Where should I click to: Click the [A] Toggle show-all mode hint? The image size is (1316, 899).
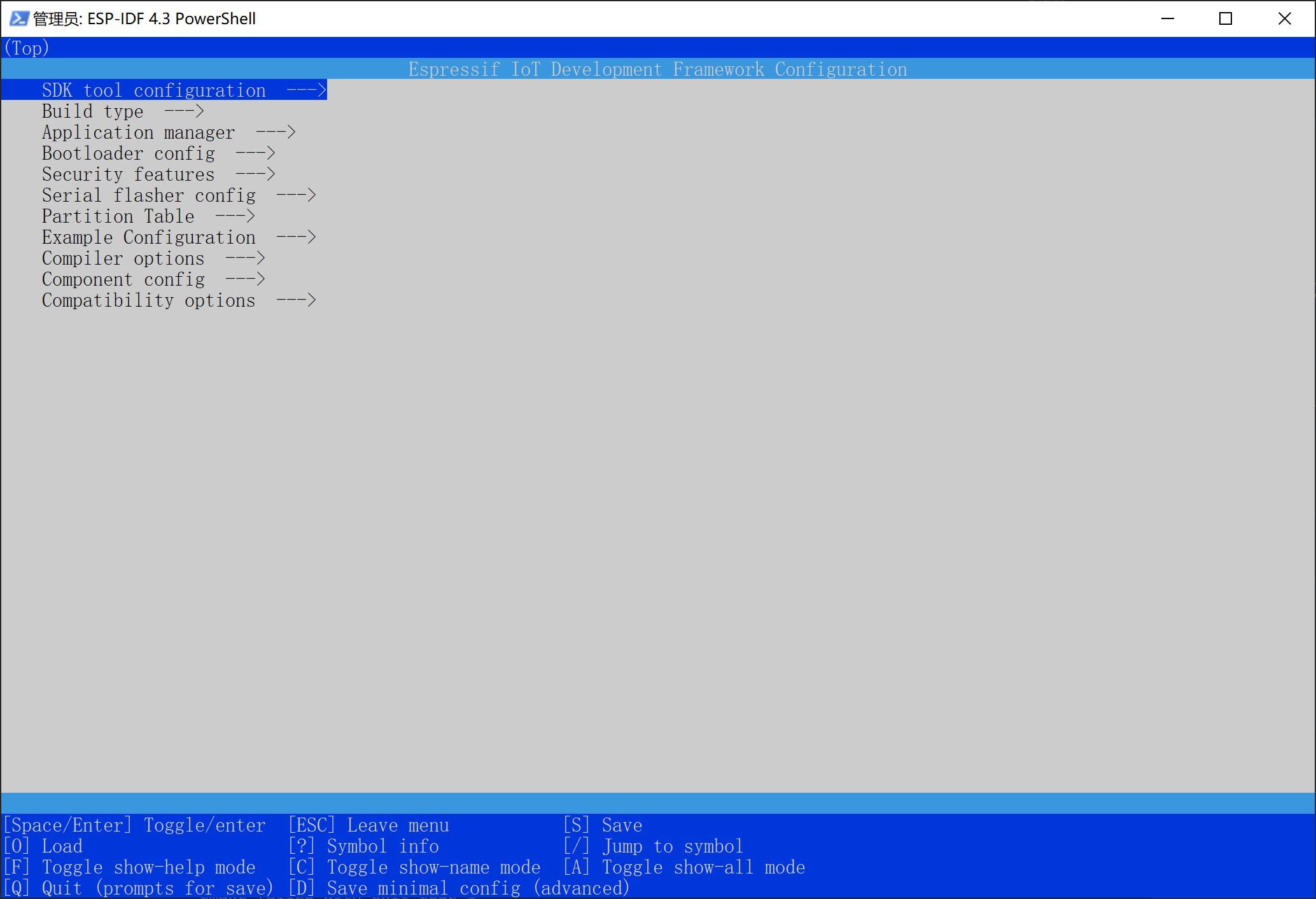pos(684,867)
